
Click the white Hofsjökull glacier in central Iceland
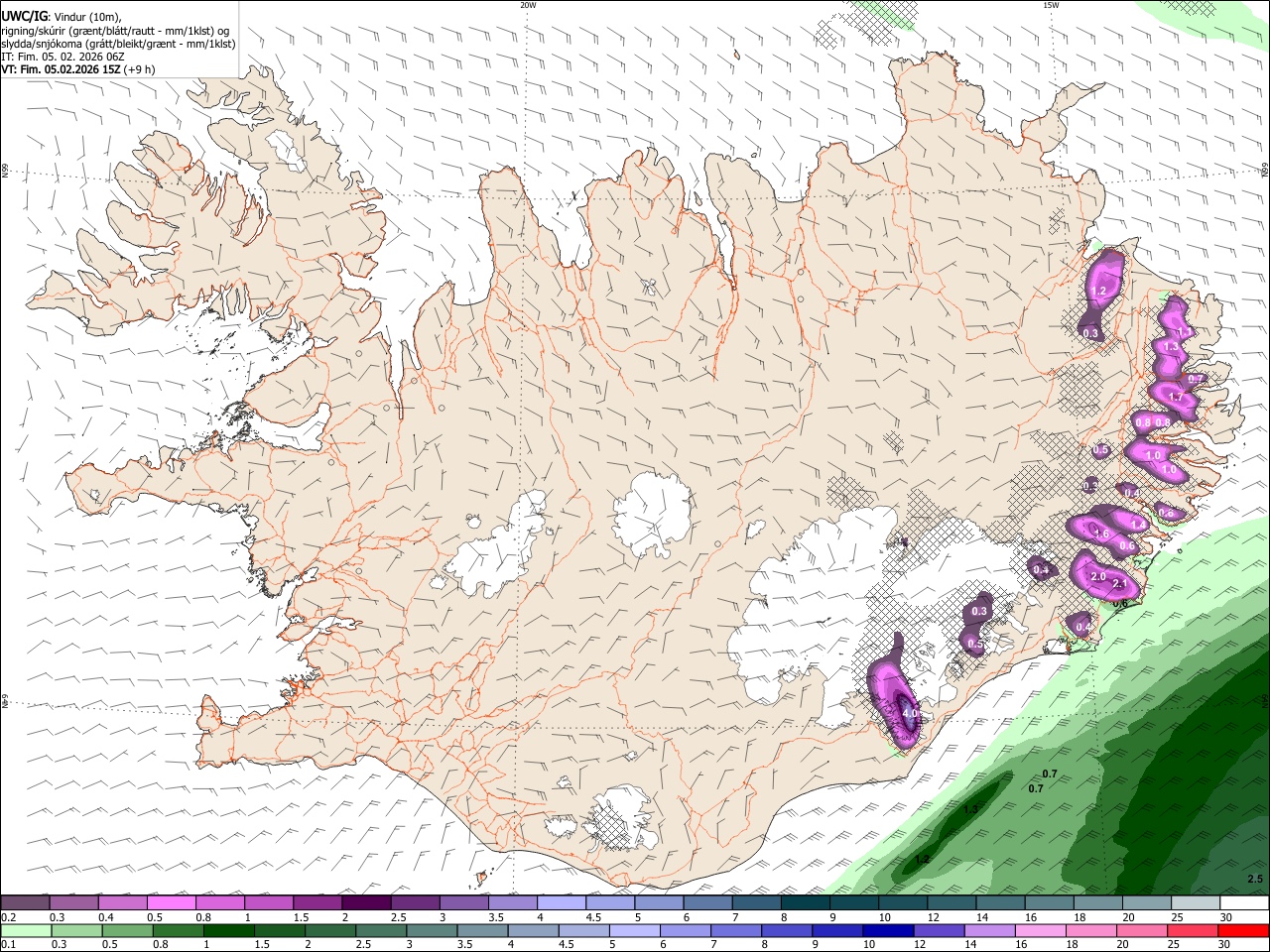pyautogui.click(x=653, y=514)
